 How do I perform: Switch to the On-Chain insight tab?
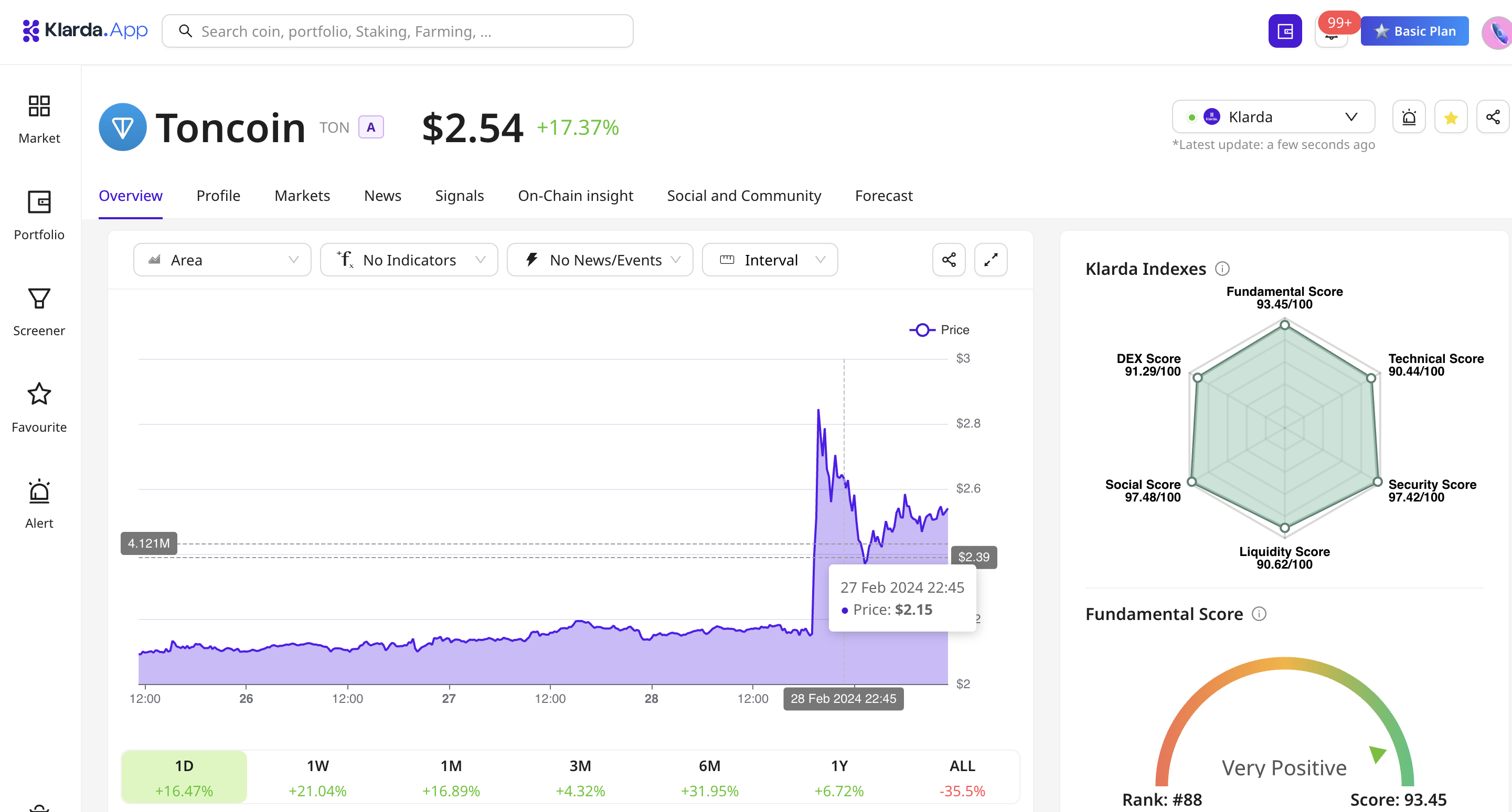574,196
